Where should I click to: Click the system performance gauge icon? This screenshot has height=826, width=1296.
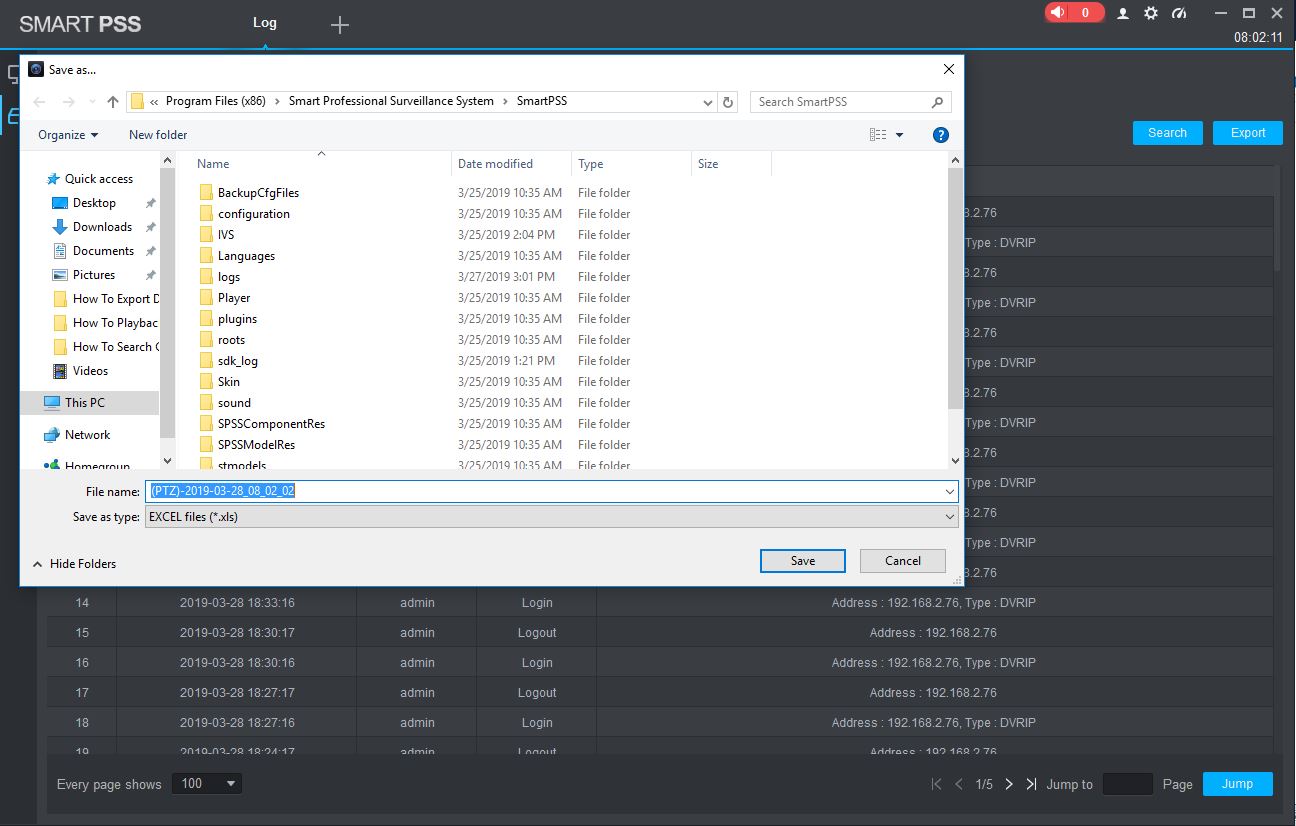[x=1179, y=13]
